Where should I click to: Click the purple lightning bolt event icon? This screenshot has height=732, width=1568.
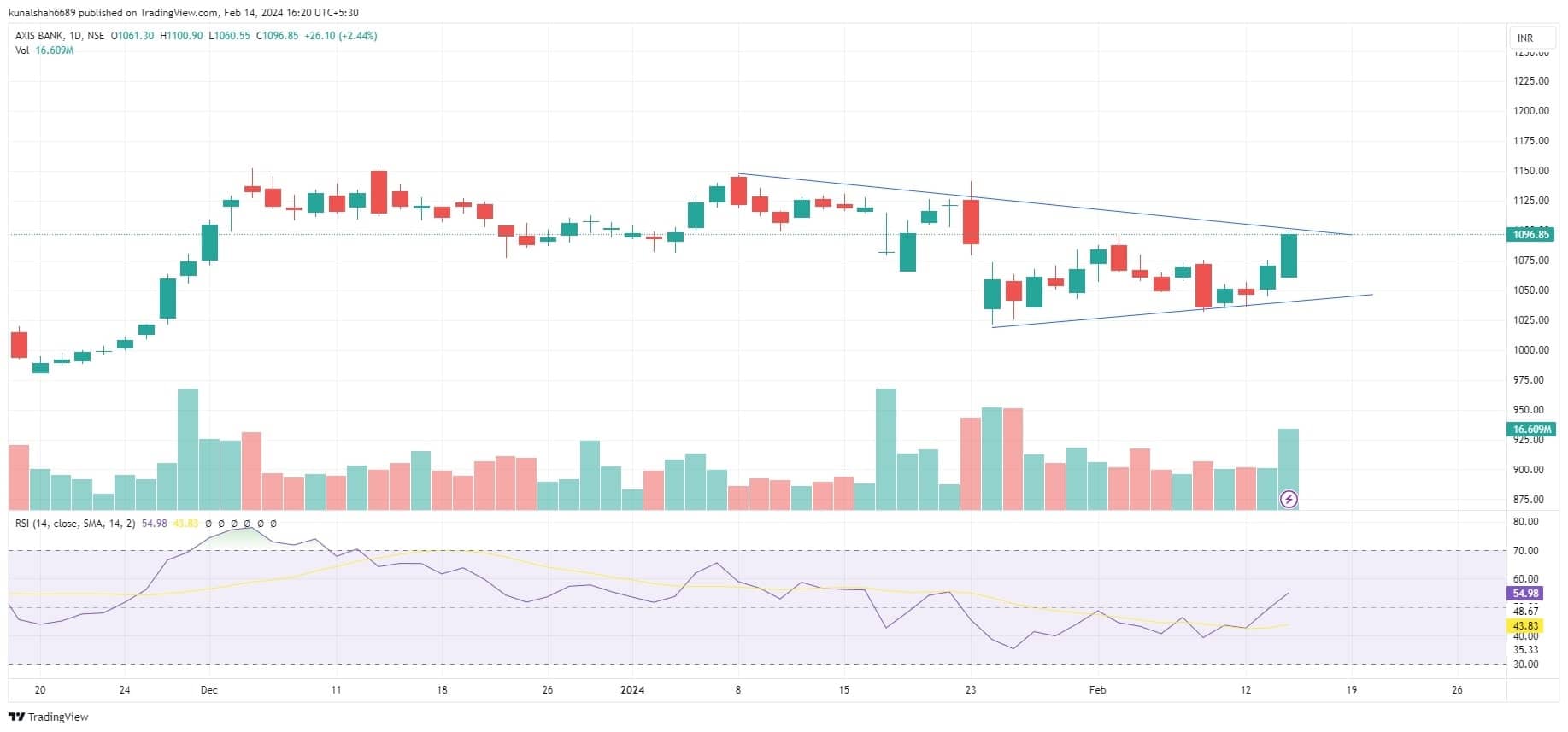pyautogui.click(x=1289, y=499)
